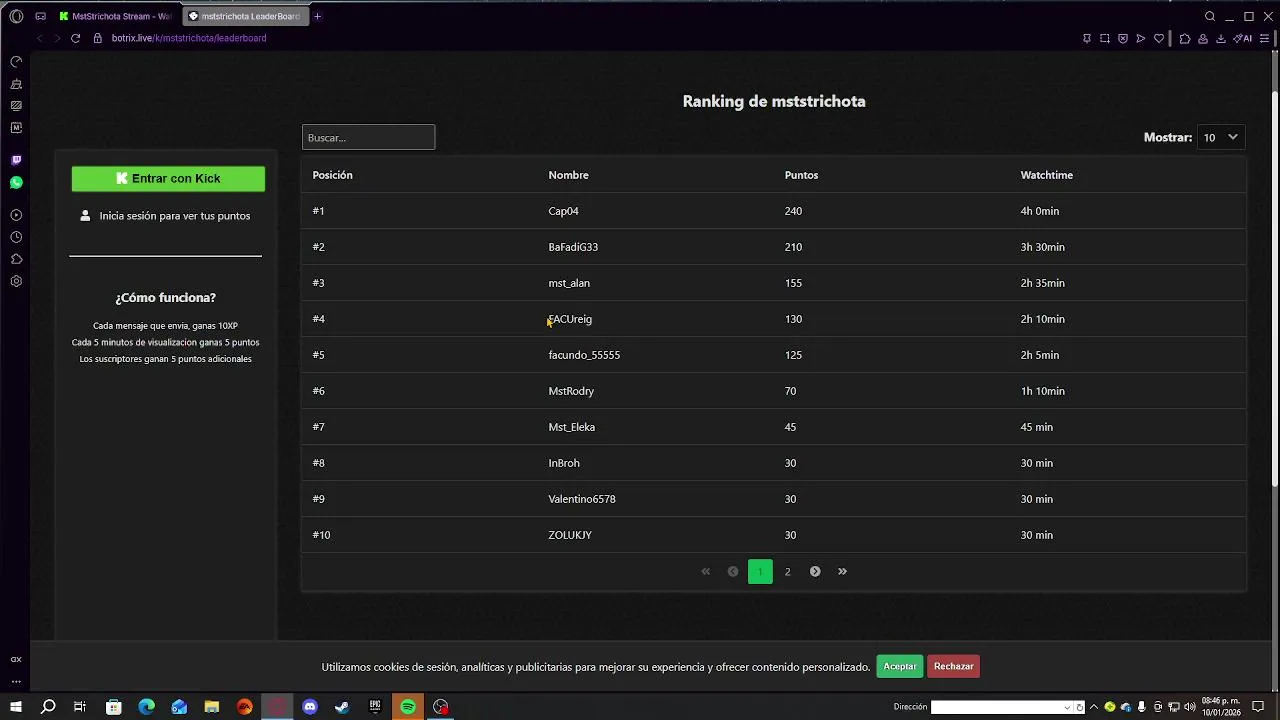Search tabs with magnifier icon
This screenshot has width=1280, height=720.
(x=1210, y=16)
